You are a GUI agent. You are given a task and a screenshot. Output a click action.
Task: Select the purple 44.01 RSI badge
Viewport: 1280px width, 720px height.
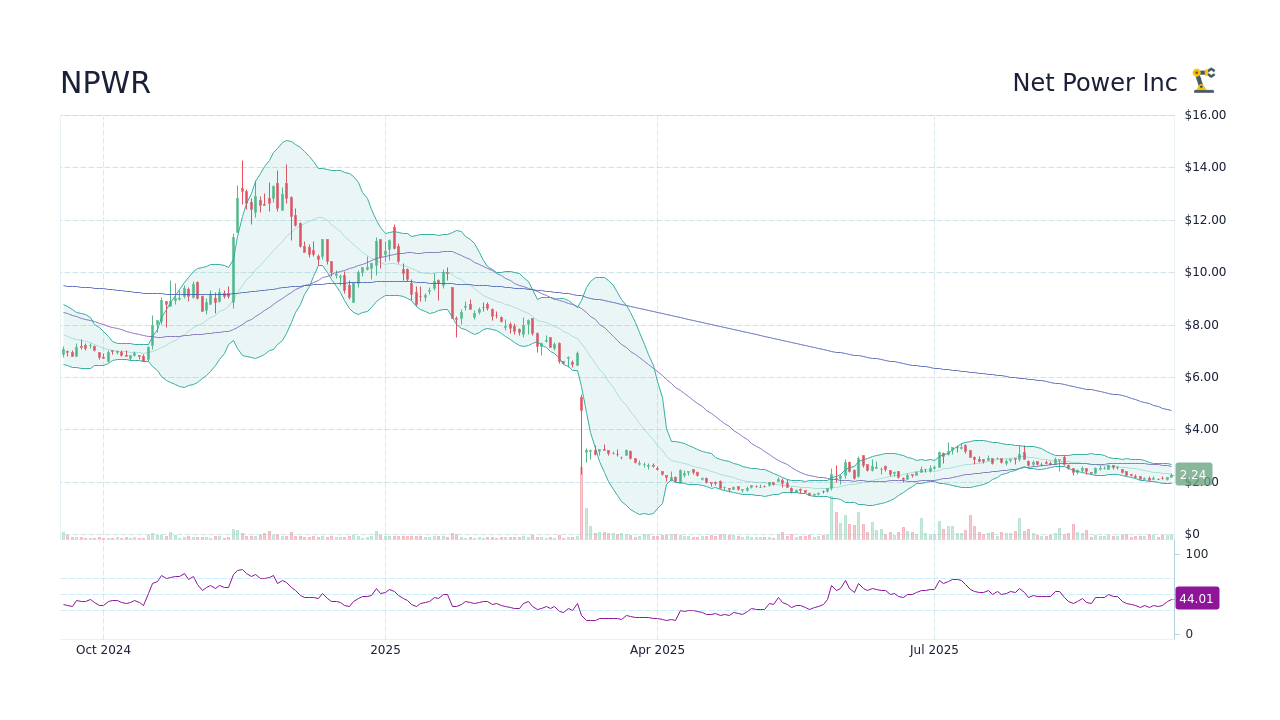click(x=1196, y=598)
